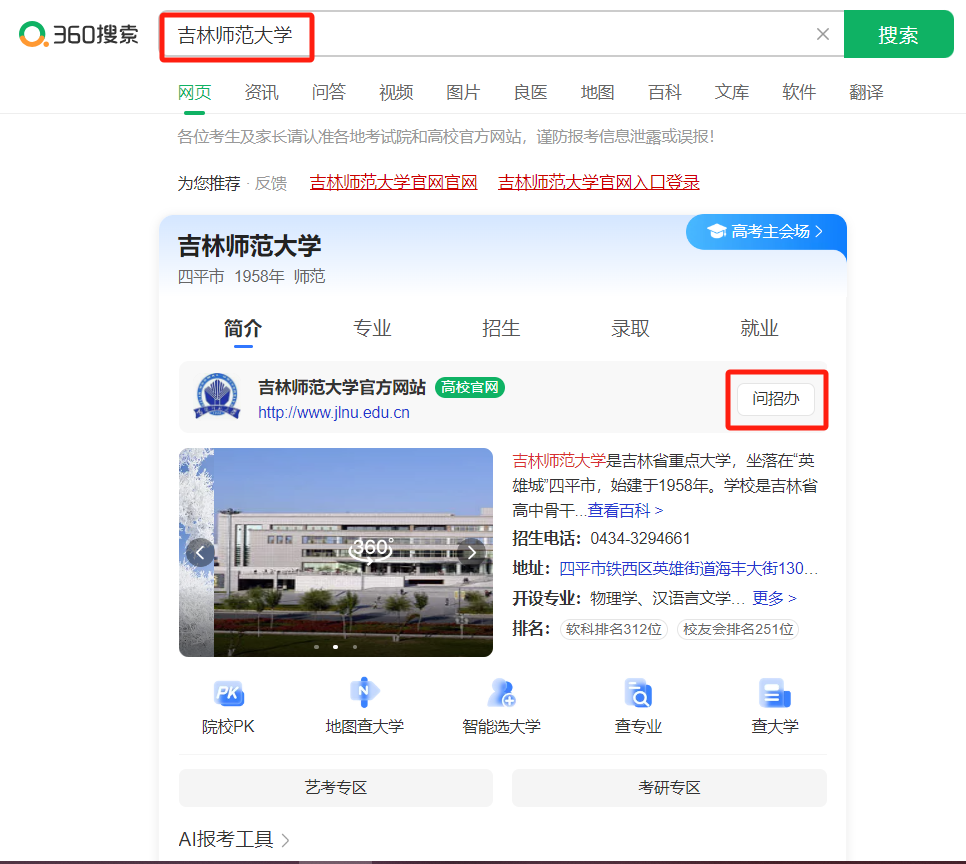
Task: Select the 简介 card tab
Action: (x=243, y=328)
